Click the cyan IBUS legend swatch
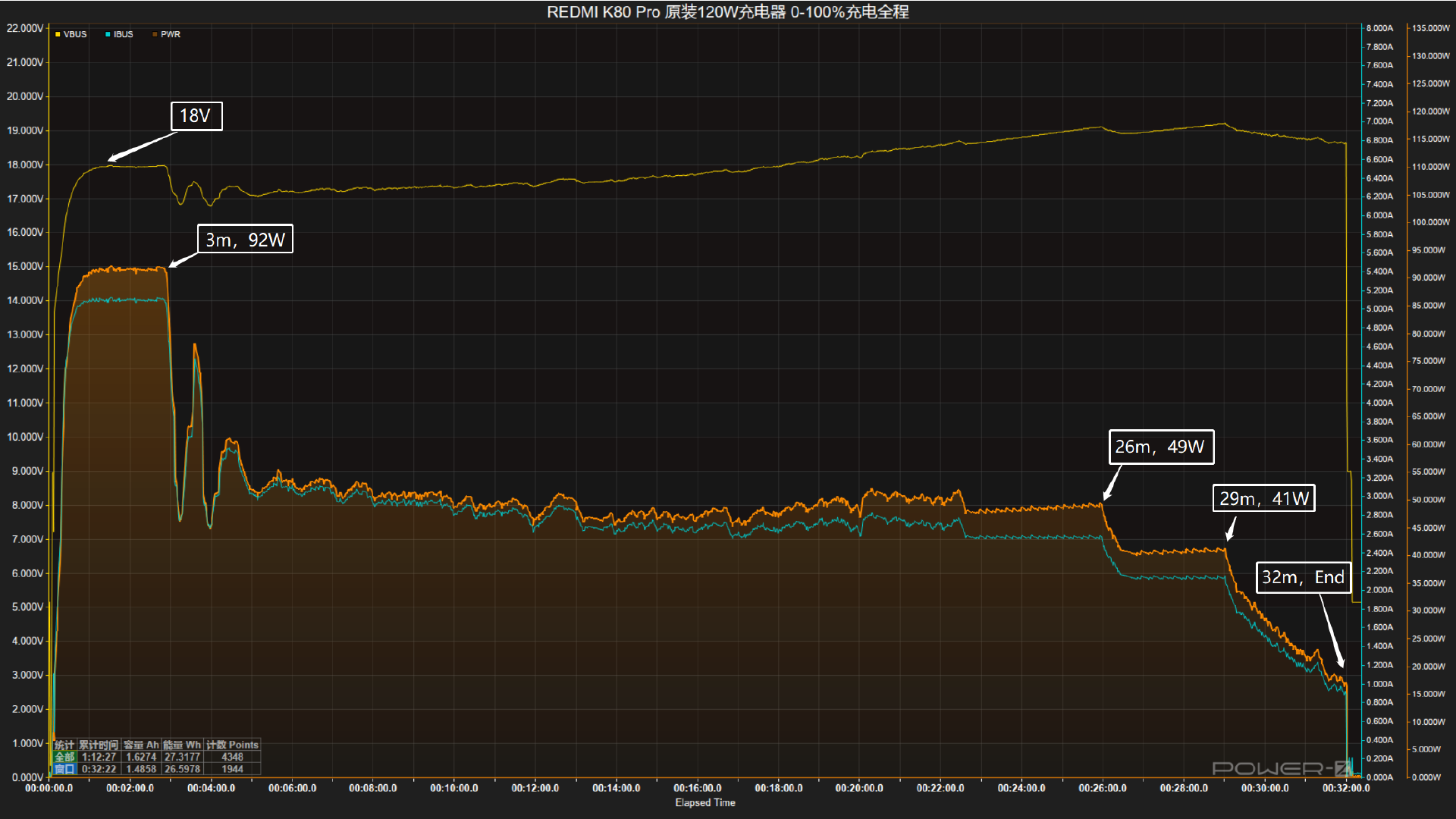 click(x=108, y=34)
